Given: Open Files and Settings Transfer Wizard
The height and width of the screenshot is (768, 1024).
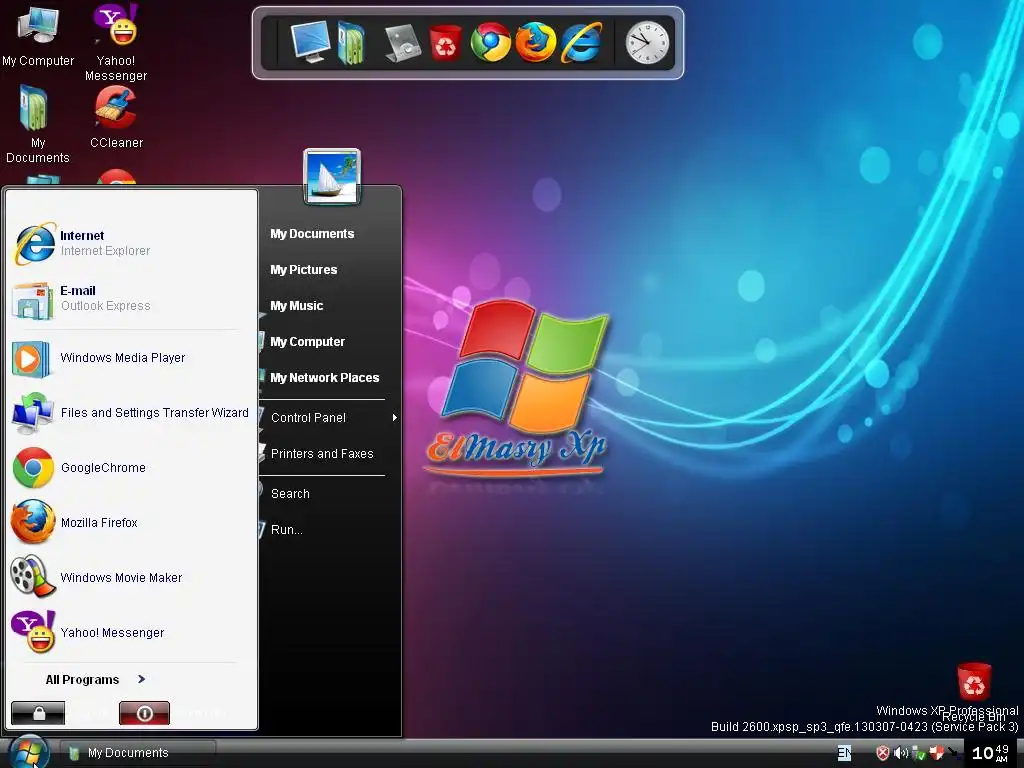Looking at the screenshot, I should (x=132, y=413).
